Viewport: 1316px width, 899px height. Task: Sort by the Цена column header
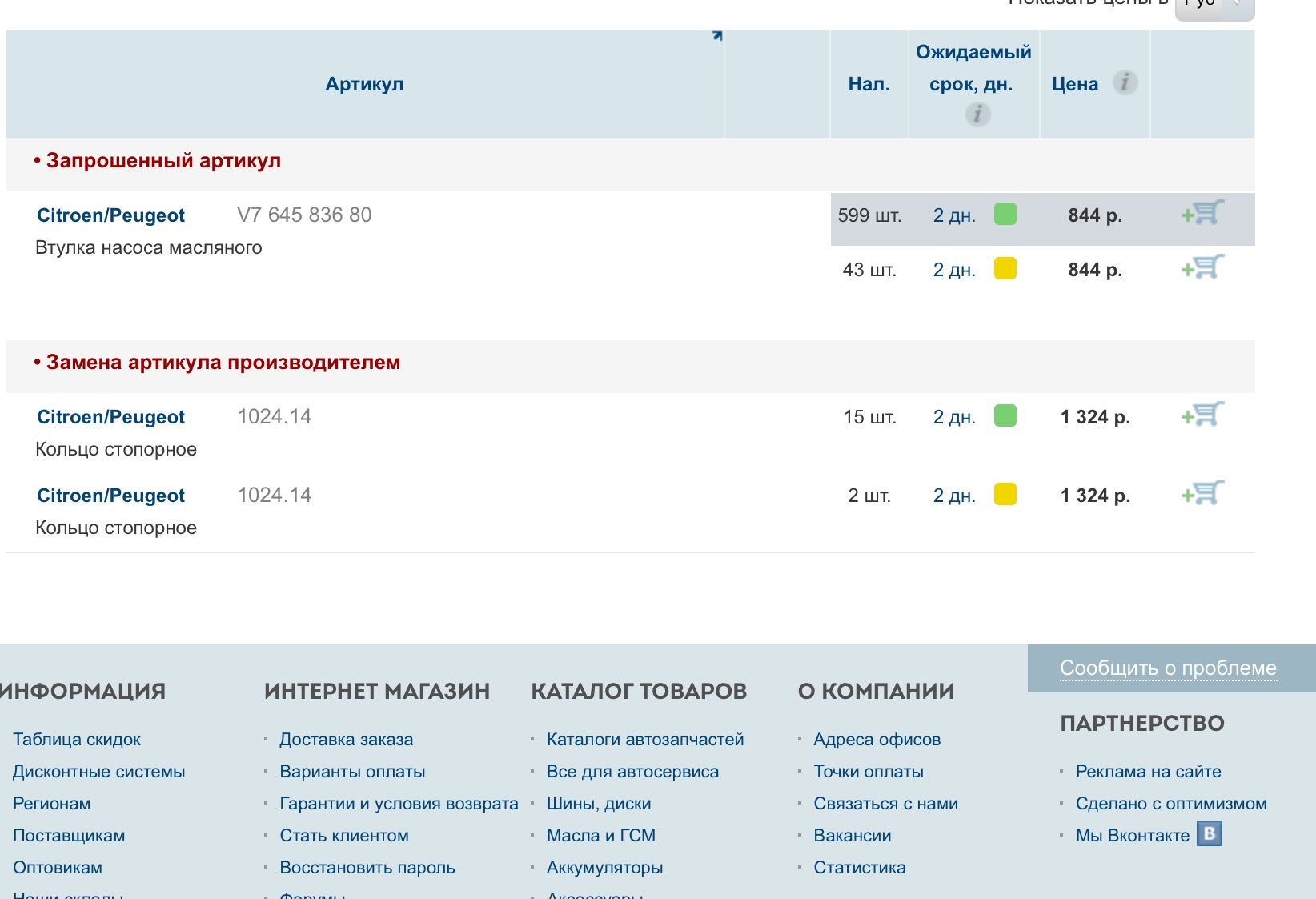[x=1075, y=84]
